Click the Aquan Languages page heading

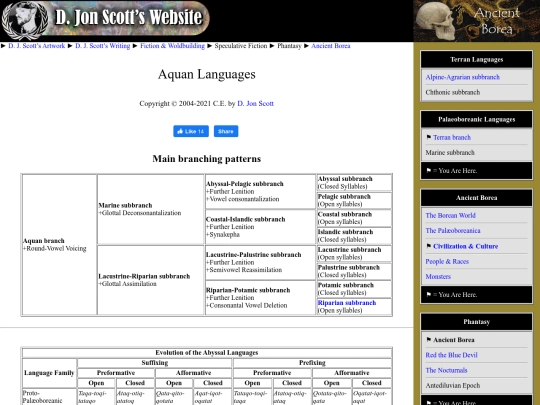coord(207,74)
